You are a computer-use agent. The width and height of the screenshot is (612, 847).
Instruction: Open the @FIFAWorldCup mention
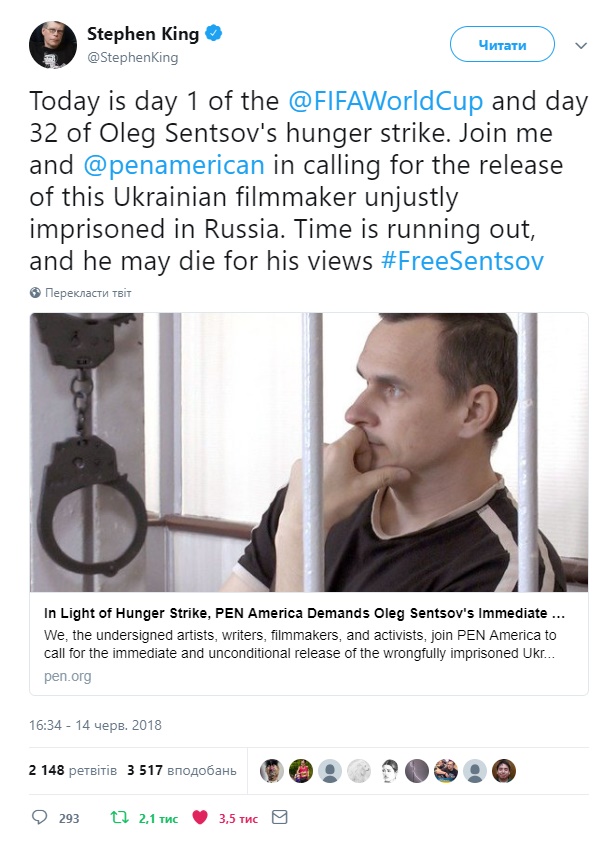tap(386, 102)
